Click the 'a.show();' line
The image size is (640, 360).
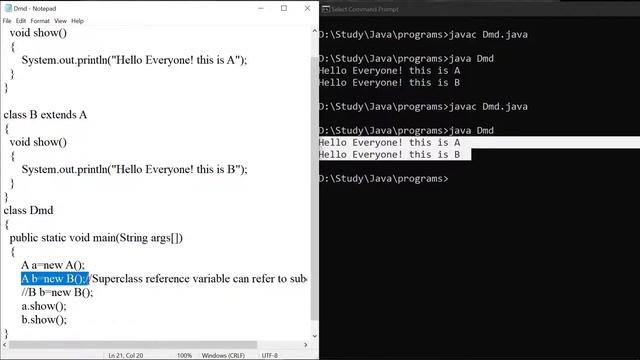tap(44, 306)
